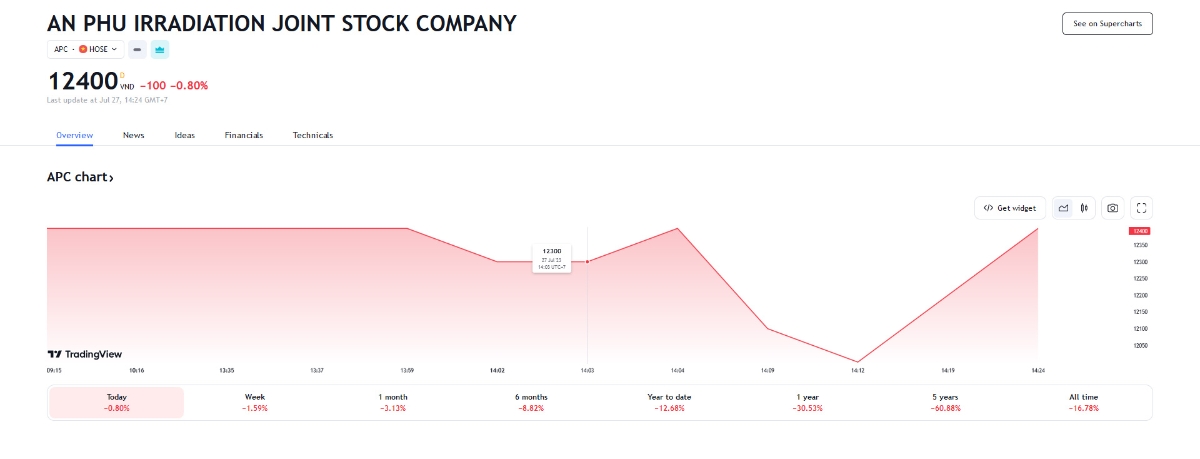The height and width of the screenshot is (459, 1200).
Task: Click the crown premium badge icon
Action: tap(160, 49)
